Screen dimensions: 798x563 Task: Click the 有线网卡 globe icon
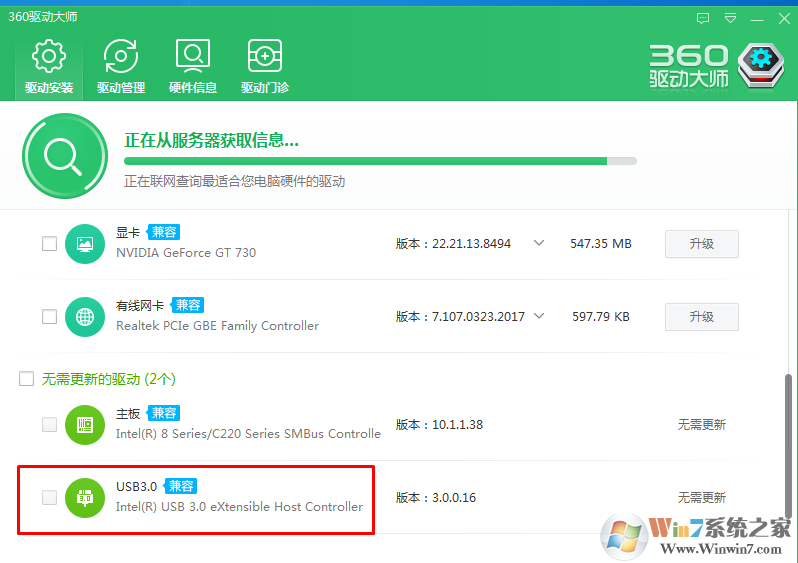[x=85, y=317]
